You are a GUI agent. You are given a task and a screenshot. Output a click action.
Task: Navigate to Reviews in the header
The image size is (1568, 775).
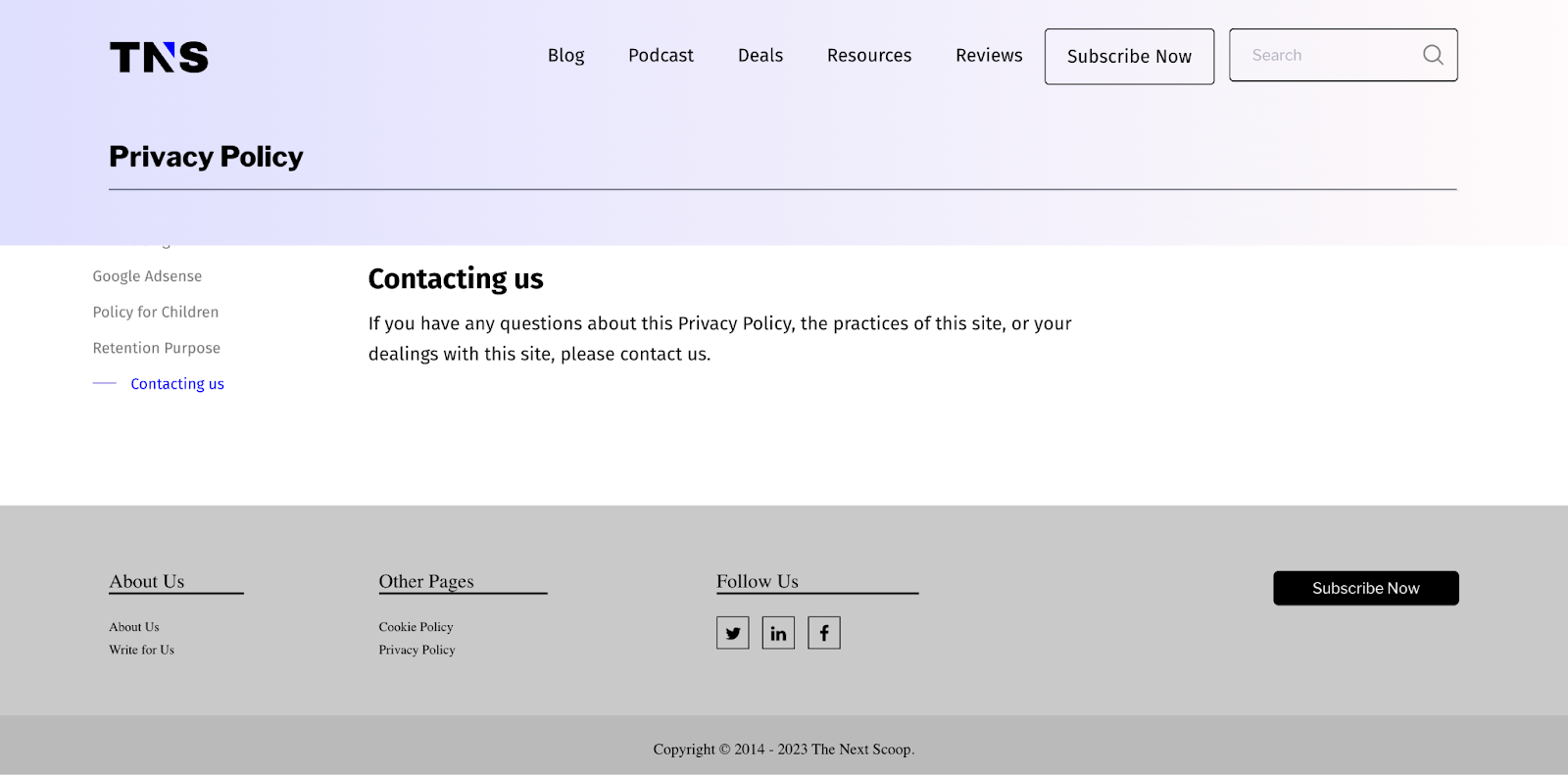point(989,56)
